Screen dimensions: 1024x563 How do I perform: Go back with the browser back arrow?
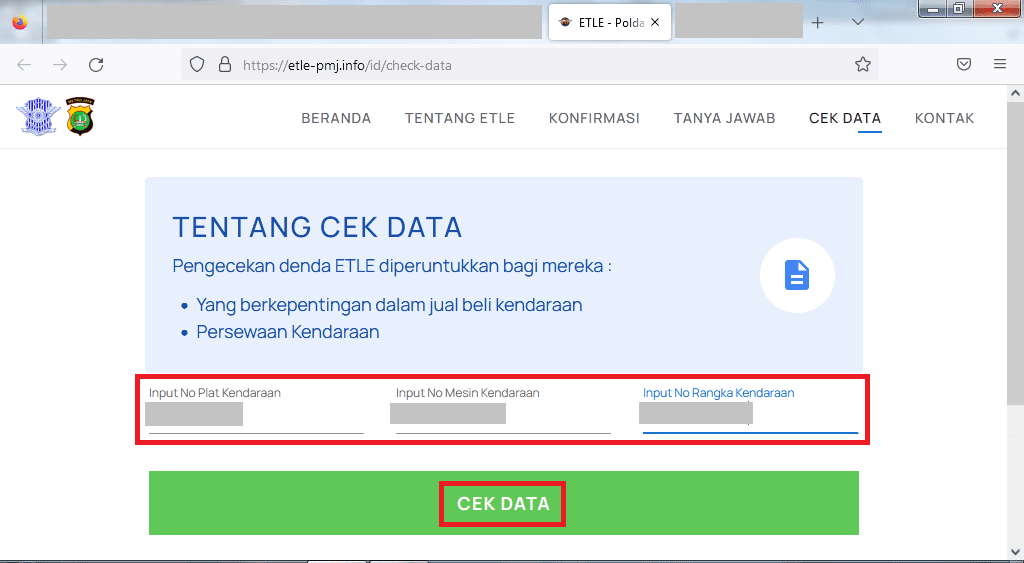[24, 65]
